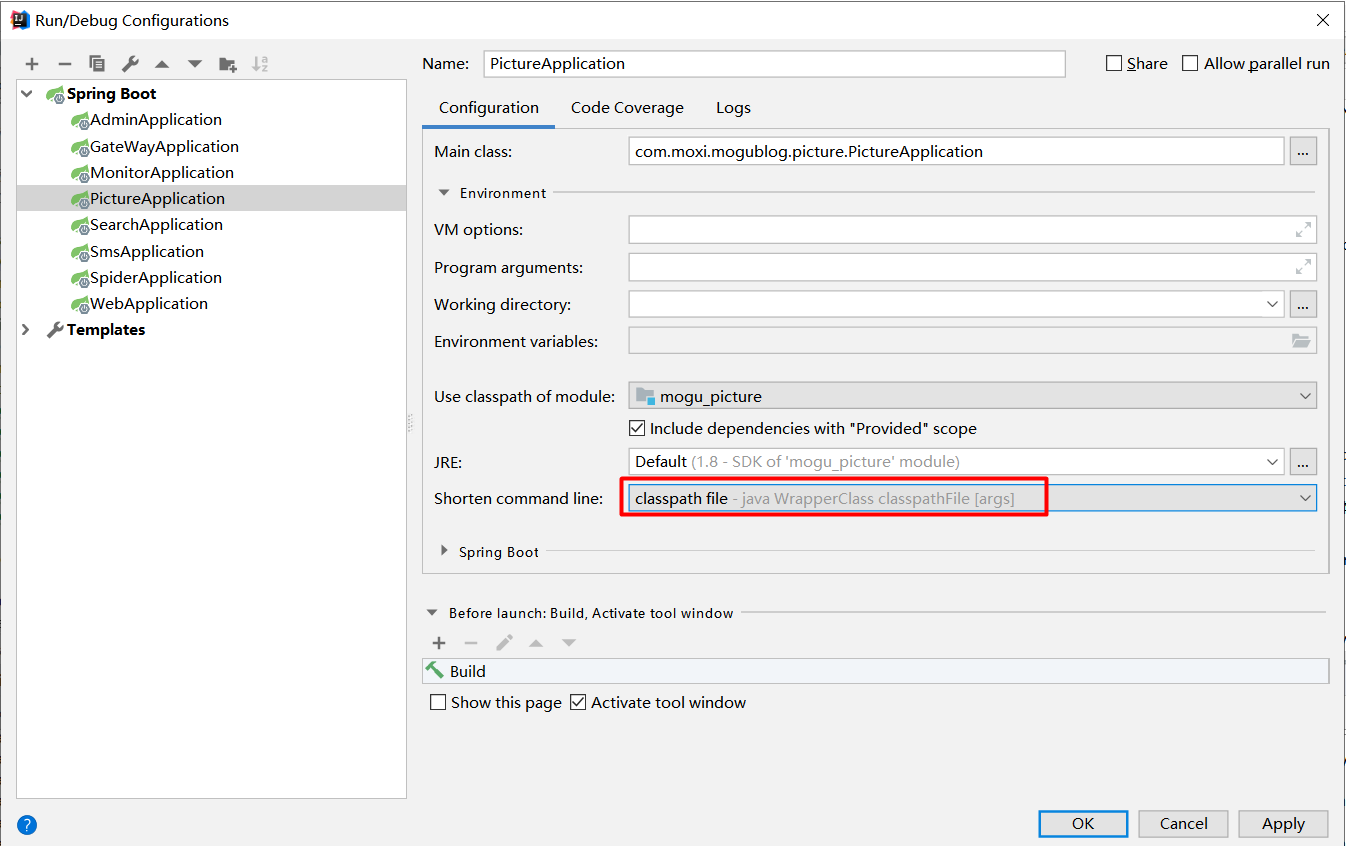Open Shorten command line dropdown
1346x846 pixels.
click(1304, 498)
